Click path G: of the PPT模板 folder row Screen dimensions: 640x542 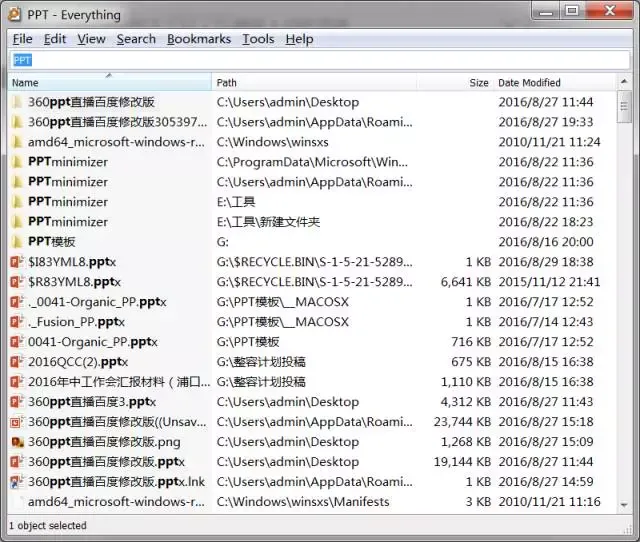point(222,242)
